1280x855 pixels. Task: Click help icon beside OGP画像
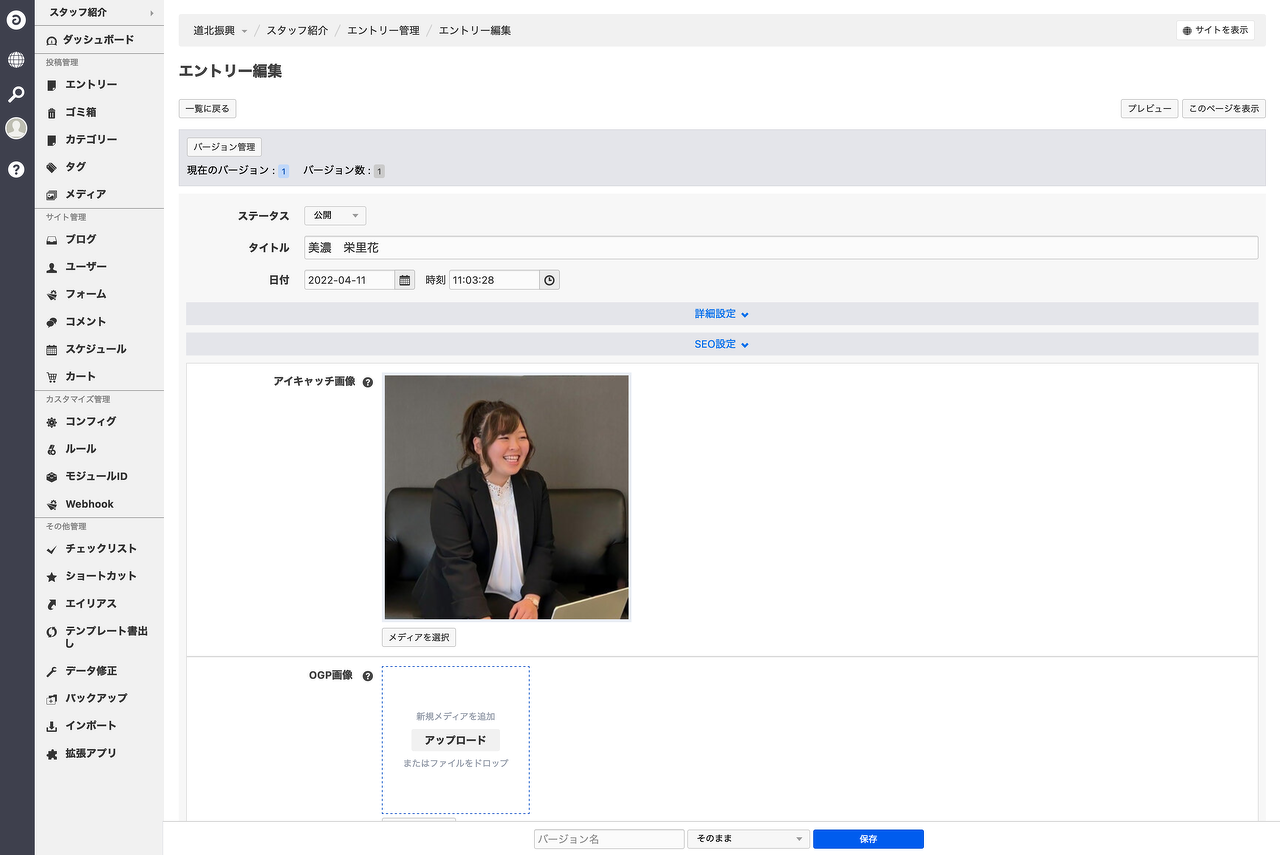[x=367, y=676]
